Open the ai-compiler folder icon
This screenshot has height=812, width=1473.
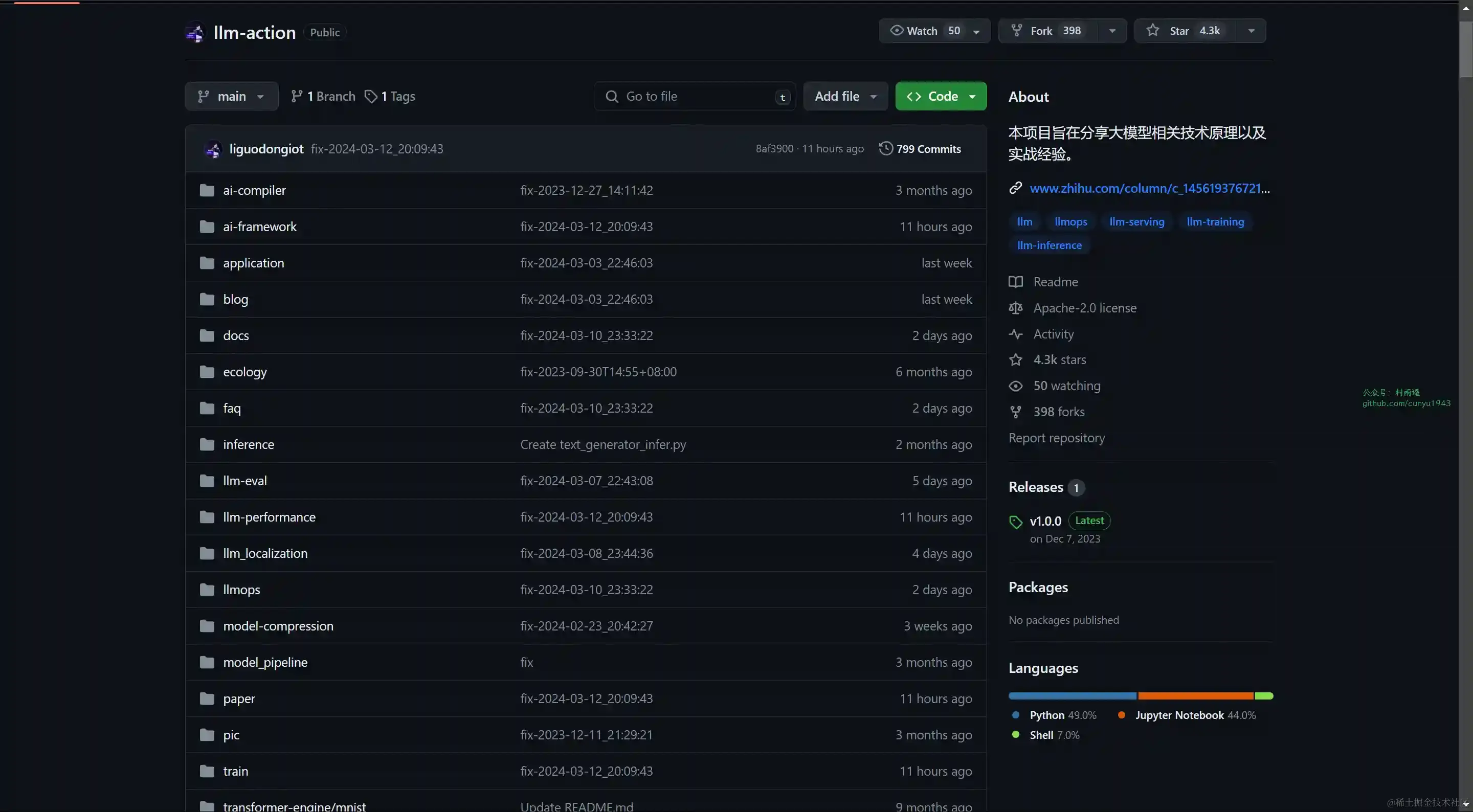(207, 190)
